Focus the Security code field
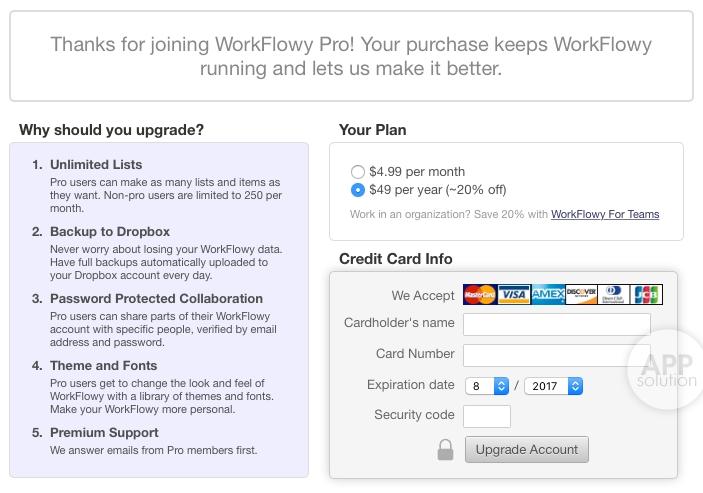 (487, 416)
